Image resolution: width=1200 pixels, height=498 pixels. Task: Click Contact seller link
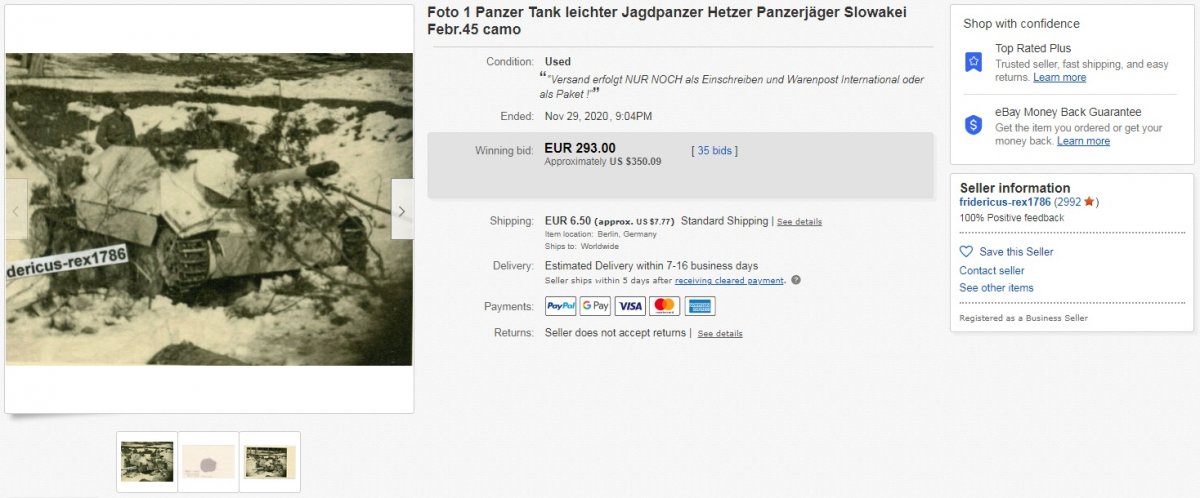click(992, 270)
